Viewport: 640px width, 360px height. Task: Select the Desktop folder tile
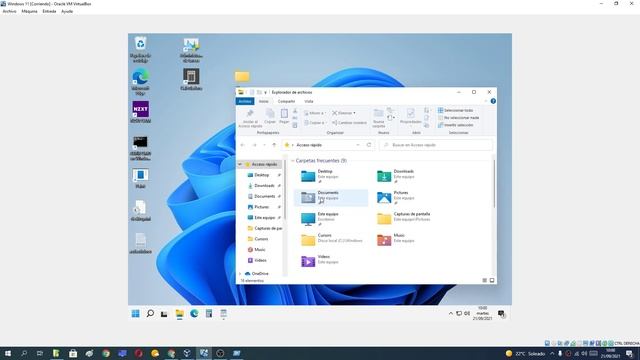coord(331,176)
